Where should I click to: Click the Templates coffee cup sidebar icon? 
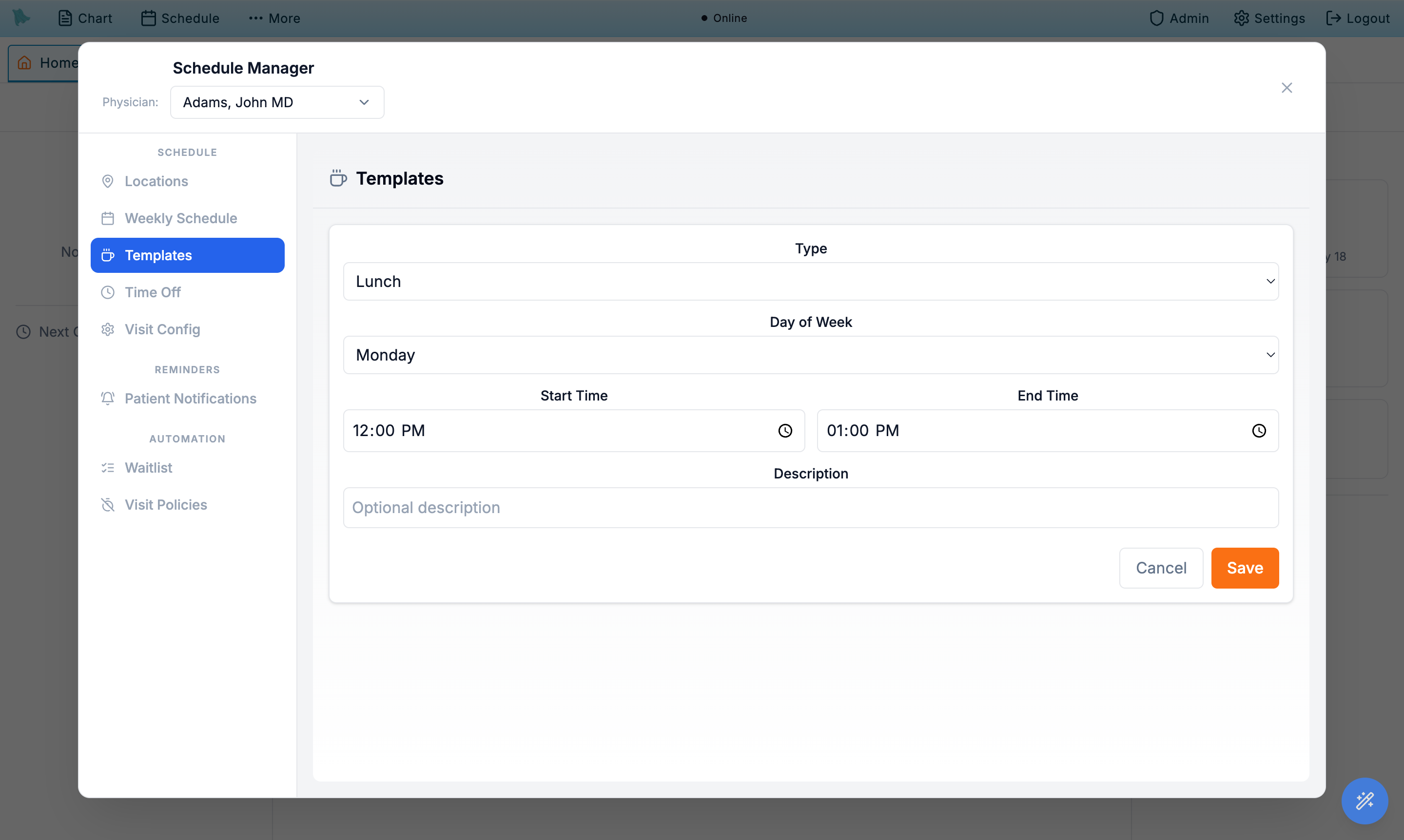click(x=108, y=255)
